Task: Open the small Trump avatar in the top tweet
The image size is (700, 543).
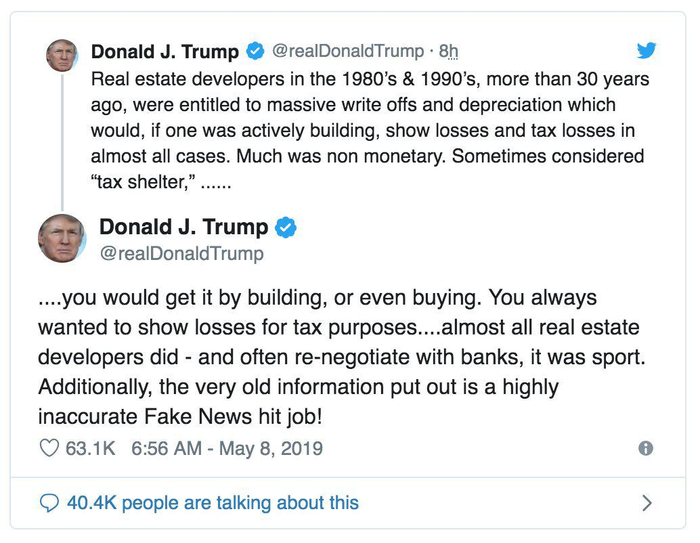Action: coord(62,56)
